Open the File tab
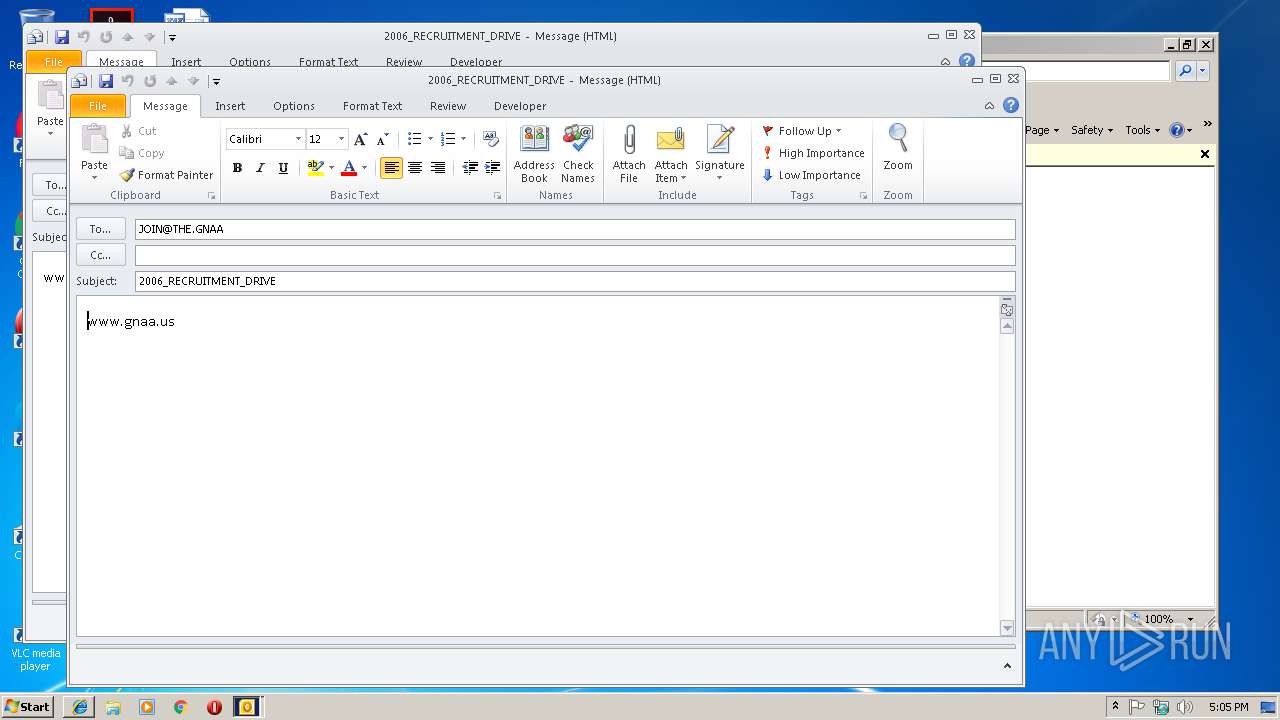The image size is (1280, 720). (98, 106)
